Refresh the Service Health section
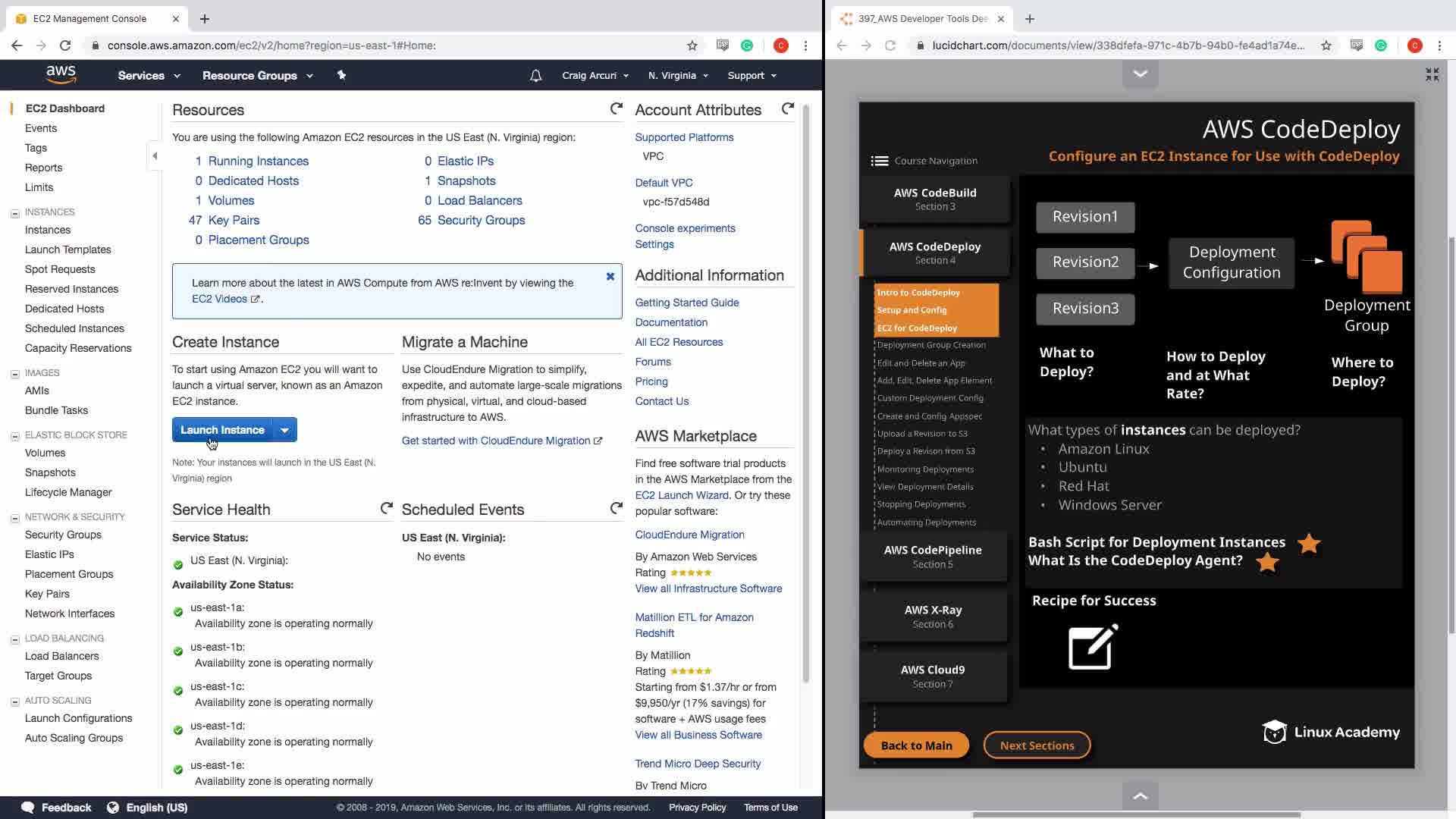This screenshot has width=1456, height=819. [386, 508]
